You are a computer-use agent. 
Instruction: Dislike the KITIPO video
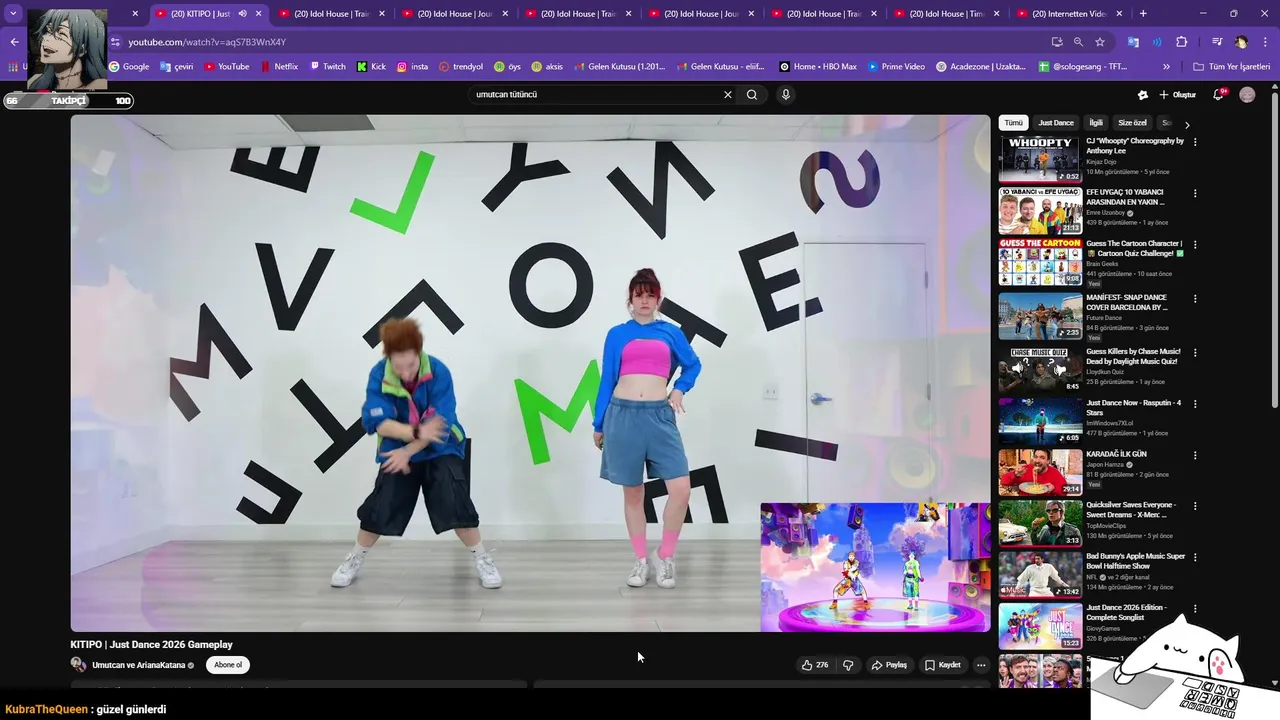[848, 665]
